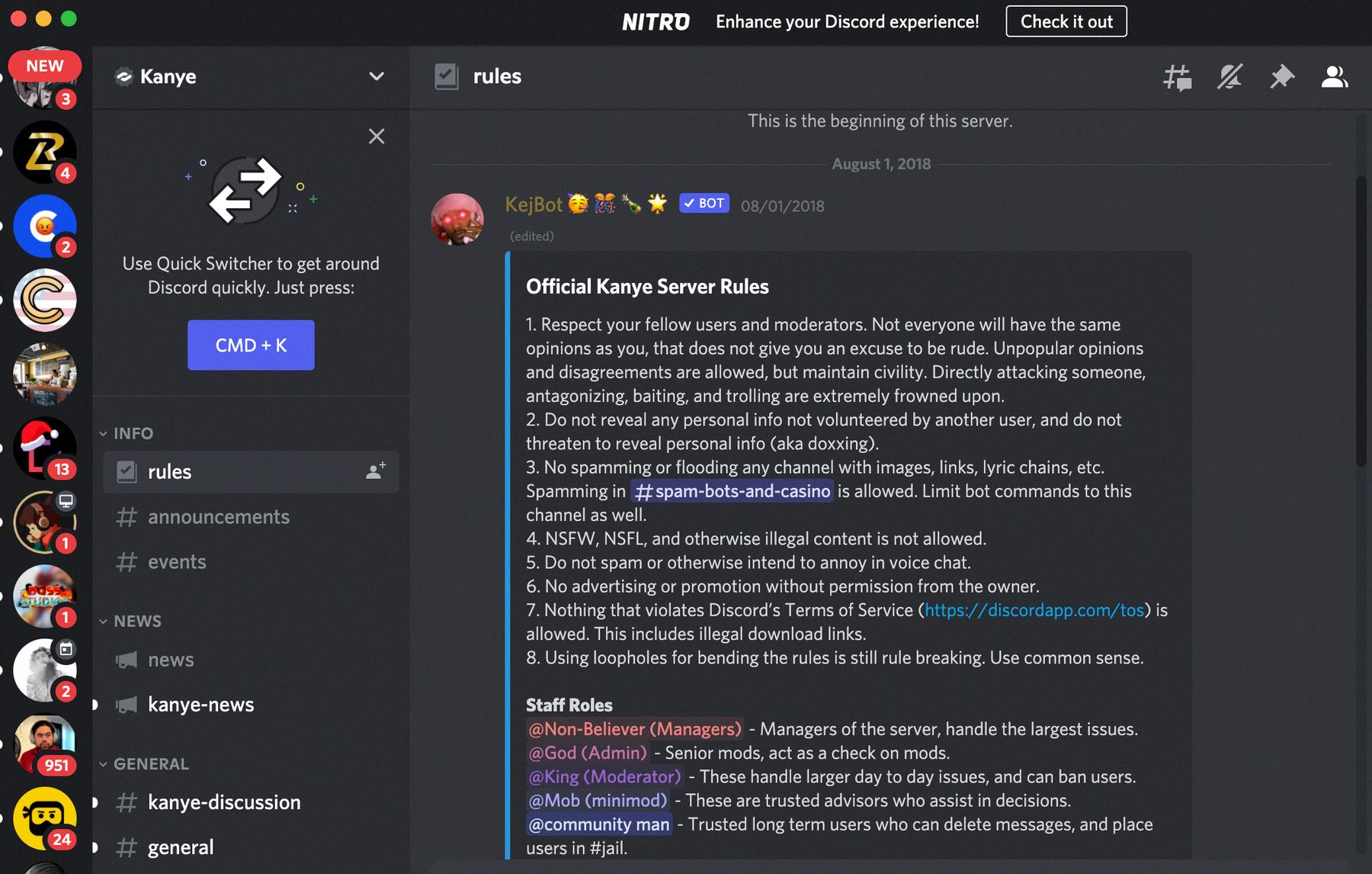Image resolution: width=1372 pixels, height=874 pixels.
Task: Click the #spam-bots-and-casino channel mention
Action: click(732, 491)
